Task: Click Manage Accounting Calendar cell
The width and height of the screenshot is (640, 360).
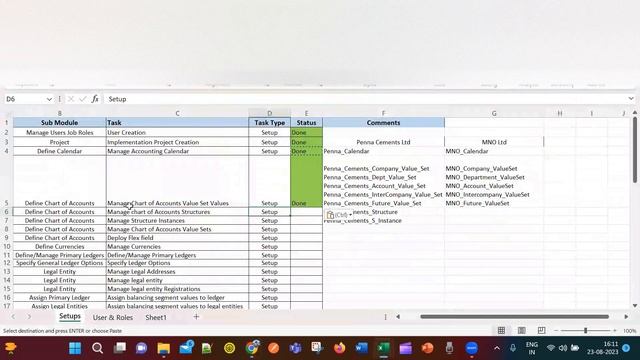Action: [x=177, y=151]
